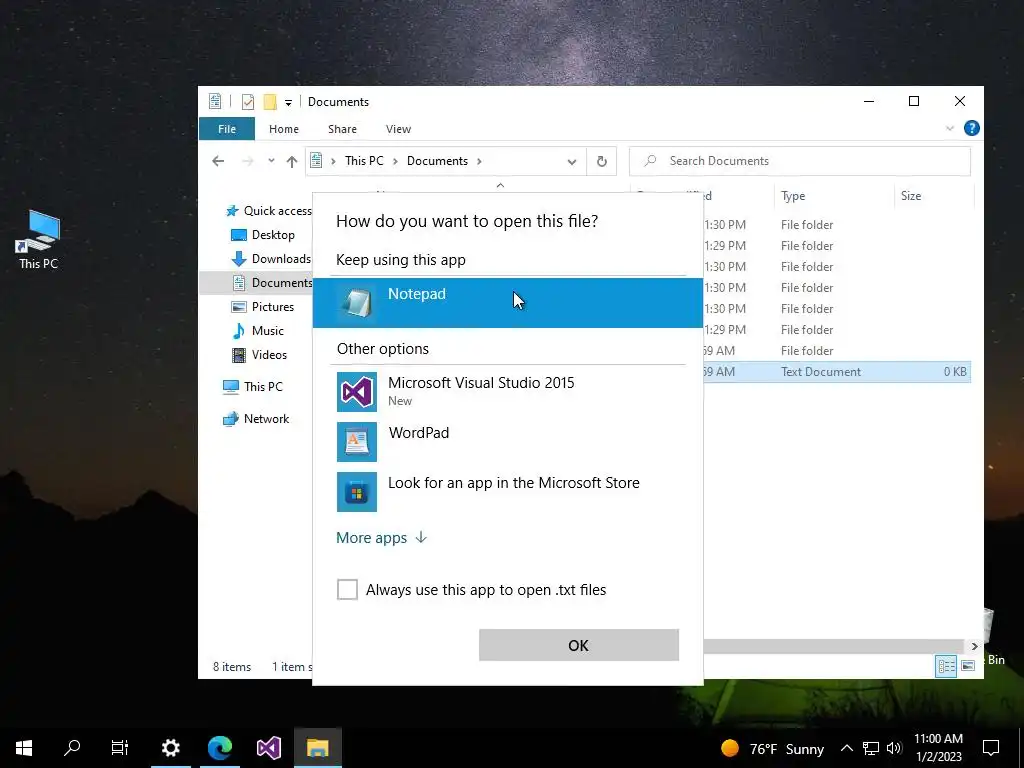The height and width of the screenshot is (768, 1024).
Task: Click the Search Documents field
Action: pos(800,161)
